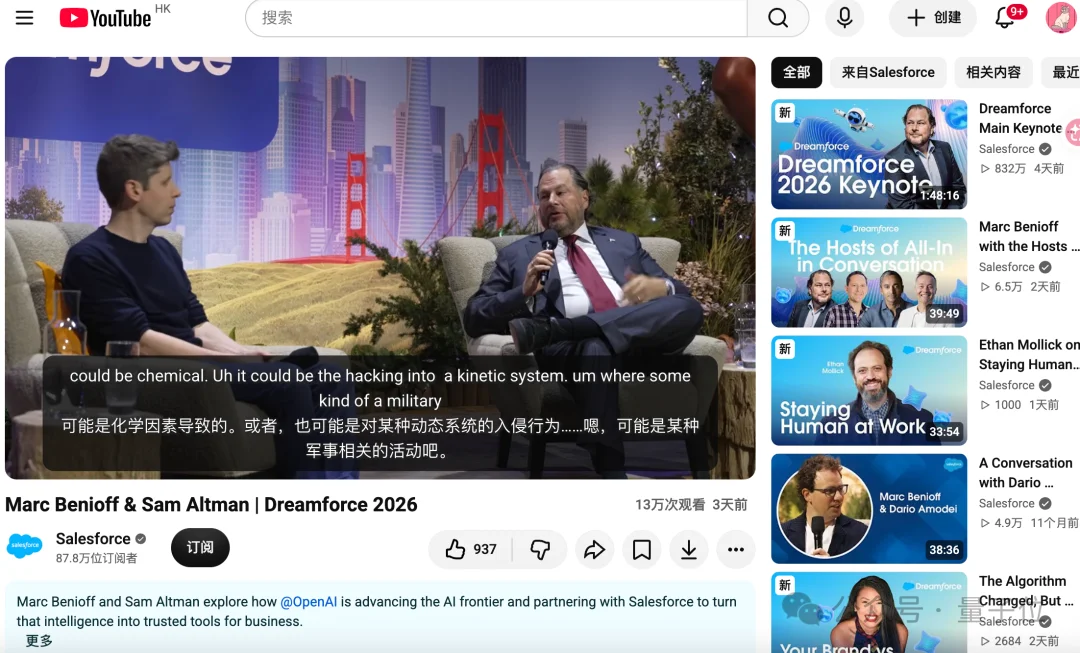
Task: Expand description with 更多
Action: pyautogui.click(x=39, y=641)
